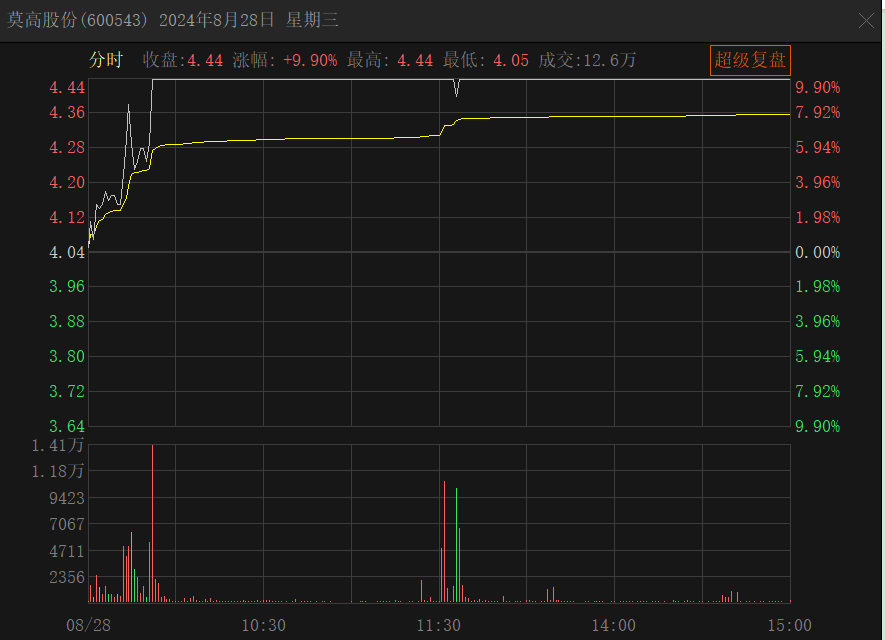The image size is (885, 640).
Task: Click the 0.00% right axis label
Action: click(818, 252)
